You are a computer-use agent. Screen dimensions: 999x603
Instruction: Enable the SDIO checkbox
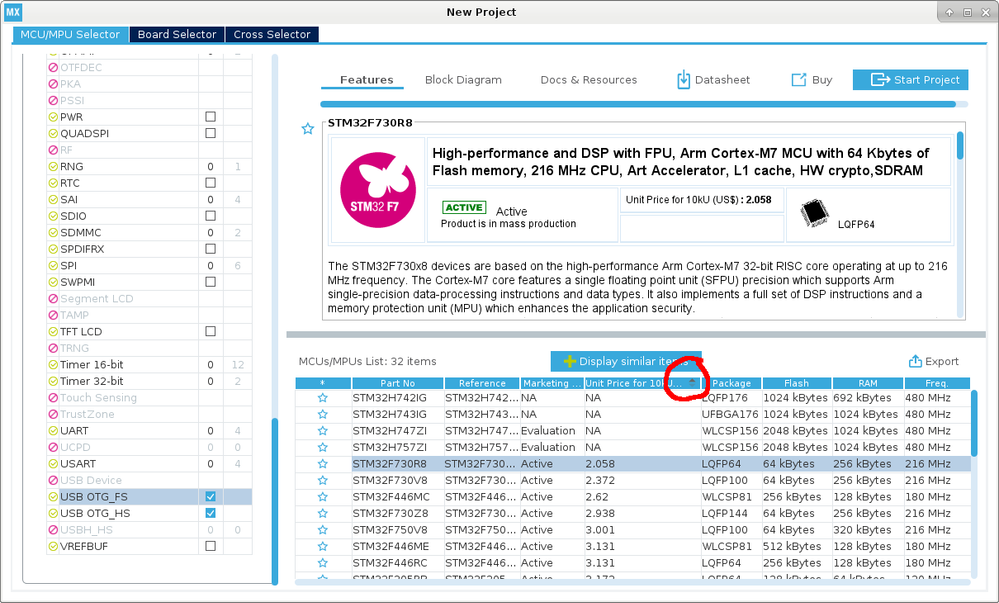[210, 216]
